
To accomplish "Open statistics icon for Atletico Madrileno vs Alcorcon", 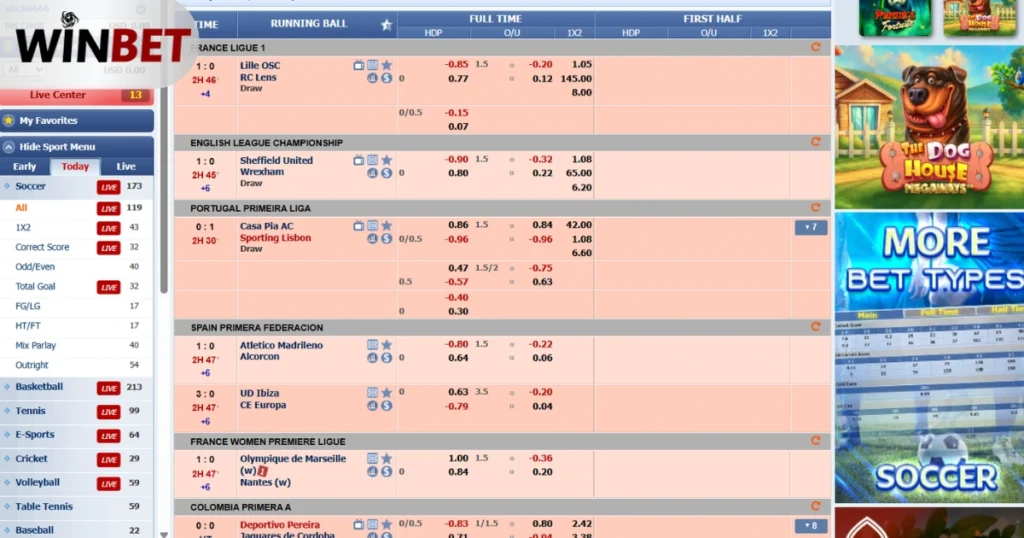I will tap(372, 358).
